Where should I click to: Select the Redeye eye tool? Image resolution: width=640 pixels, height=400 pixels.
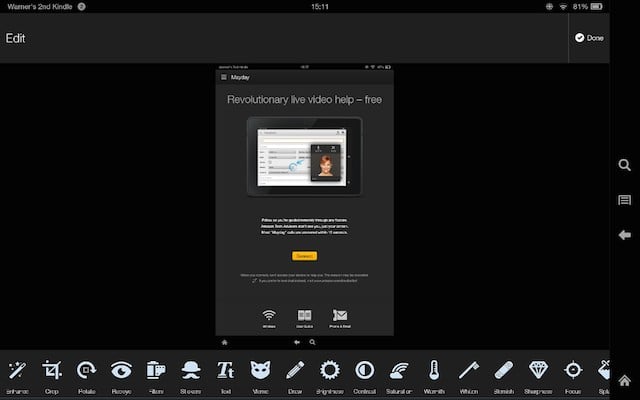pyautogui.click(x=121, y=377)
